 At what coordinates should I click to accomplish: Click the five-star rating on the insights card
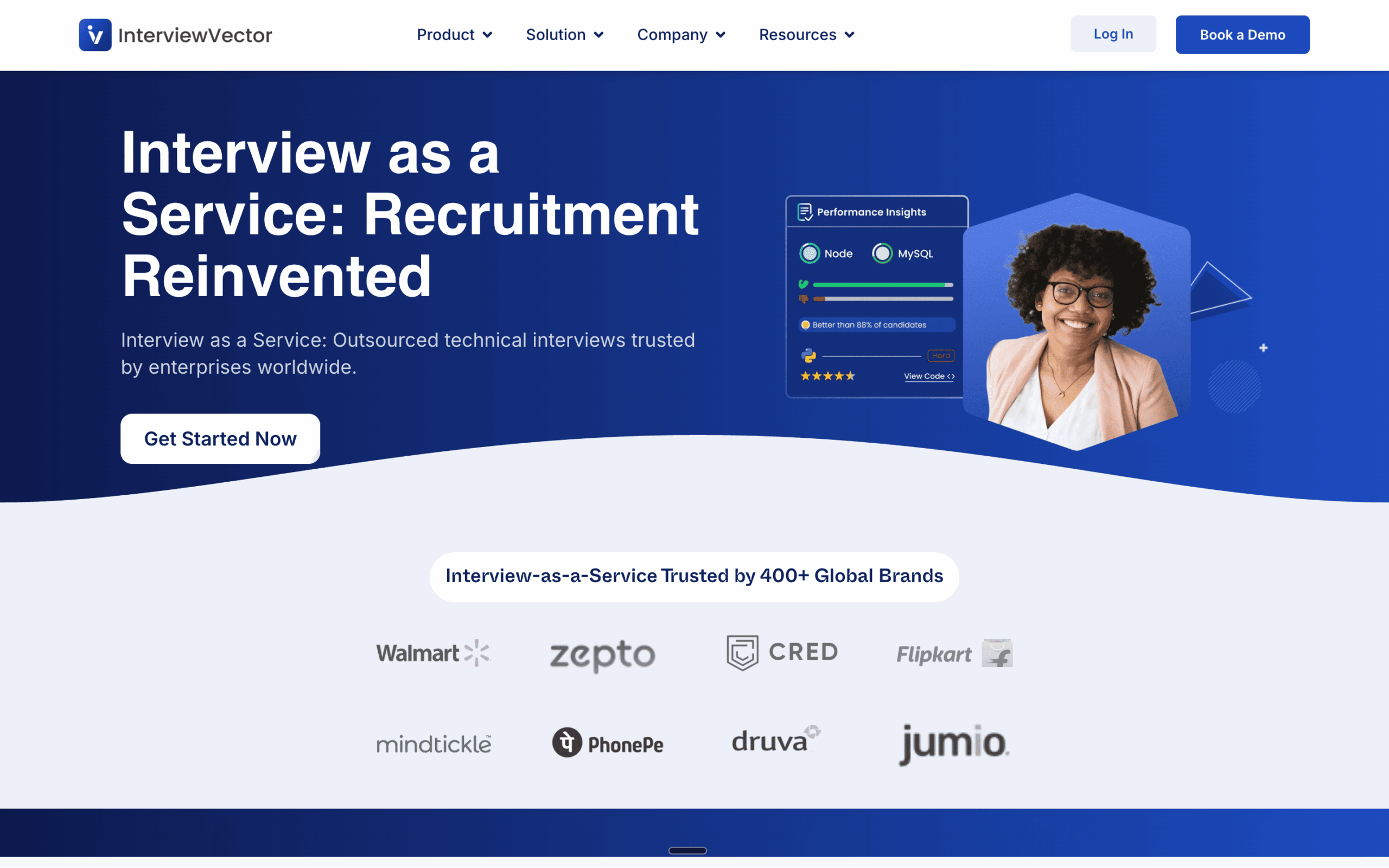tap(827, 376)
